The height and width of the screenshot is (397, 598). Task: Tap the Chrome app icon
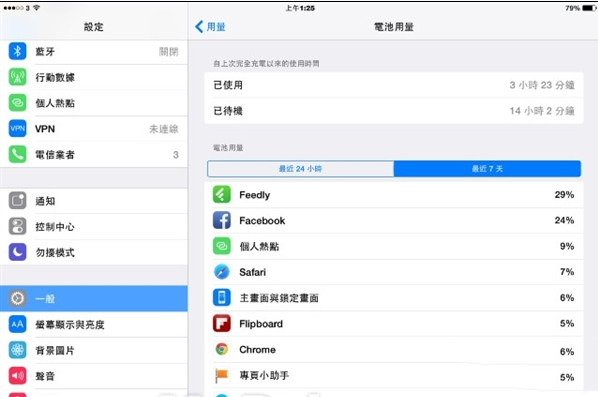222,349
